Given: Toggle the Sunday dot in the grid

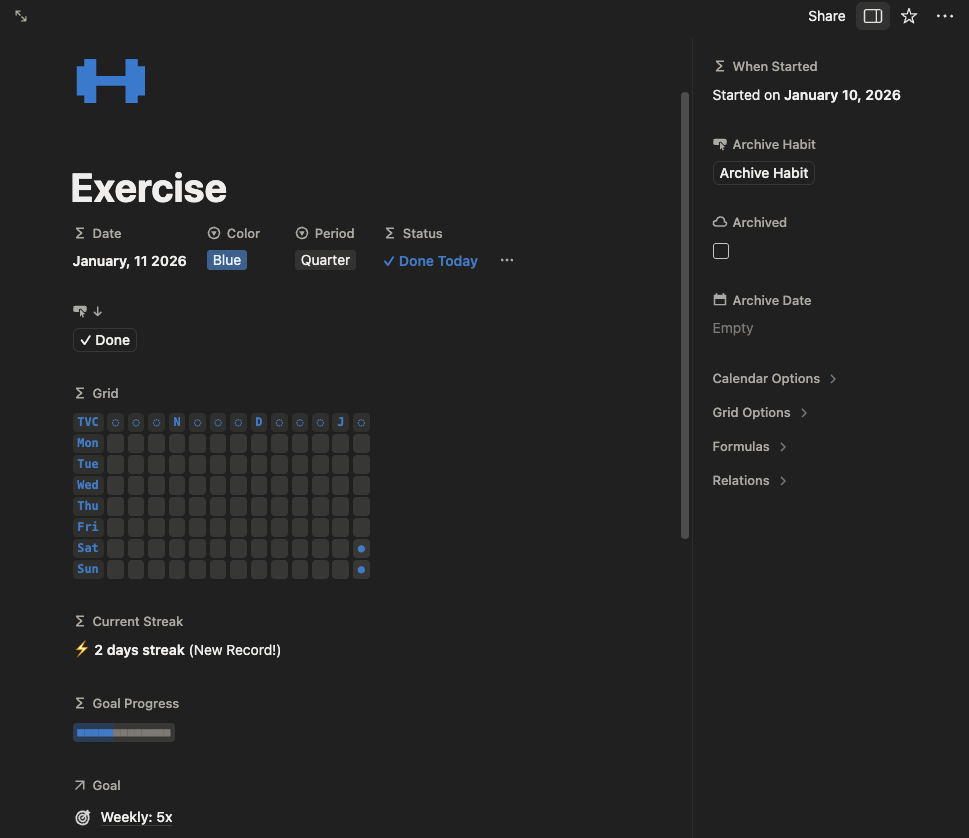Looking at the screenshot, I should [x=361, y=569].
